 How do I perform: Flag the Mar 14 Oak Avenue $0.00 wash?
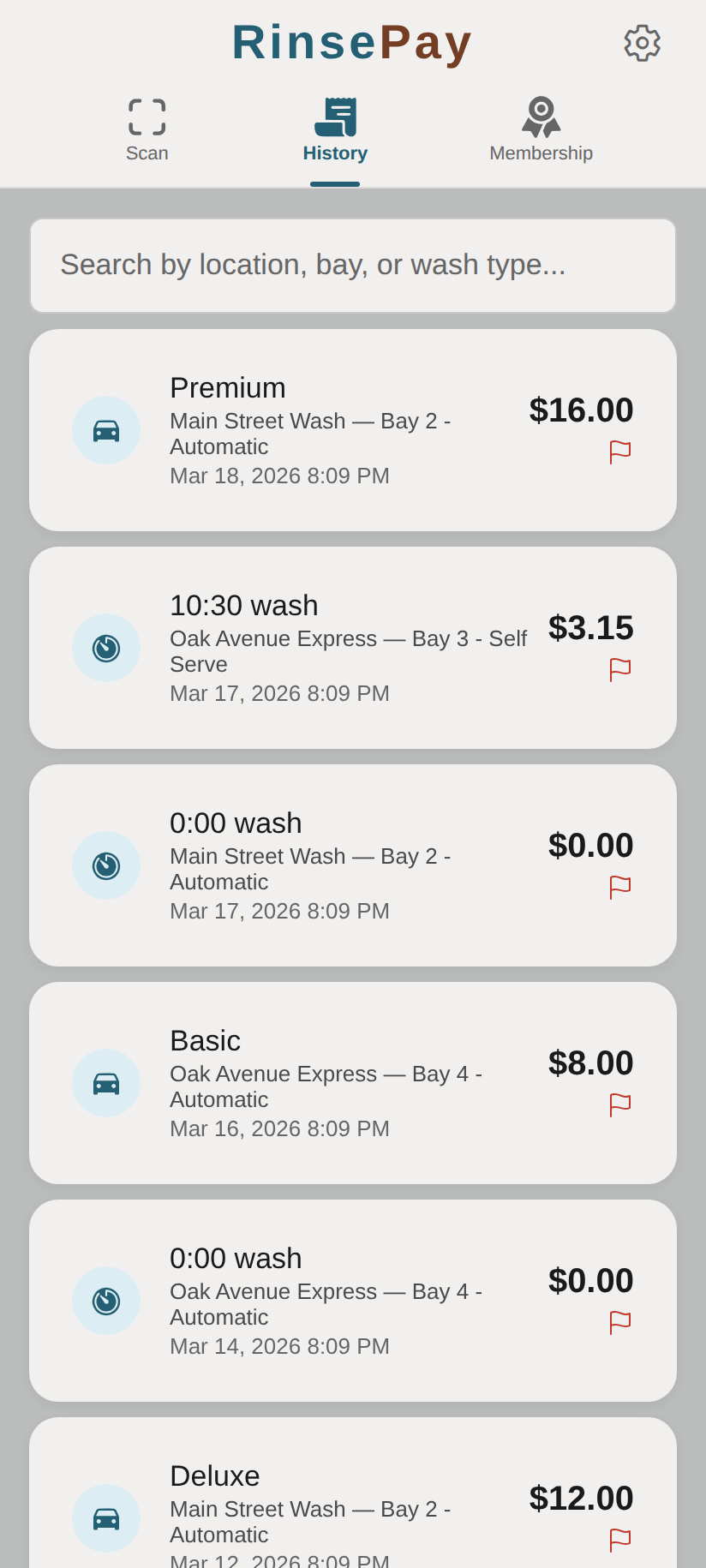[x=619, y=1322]
